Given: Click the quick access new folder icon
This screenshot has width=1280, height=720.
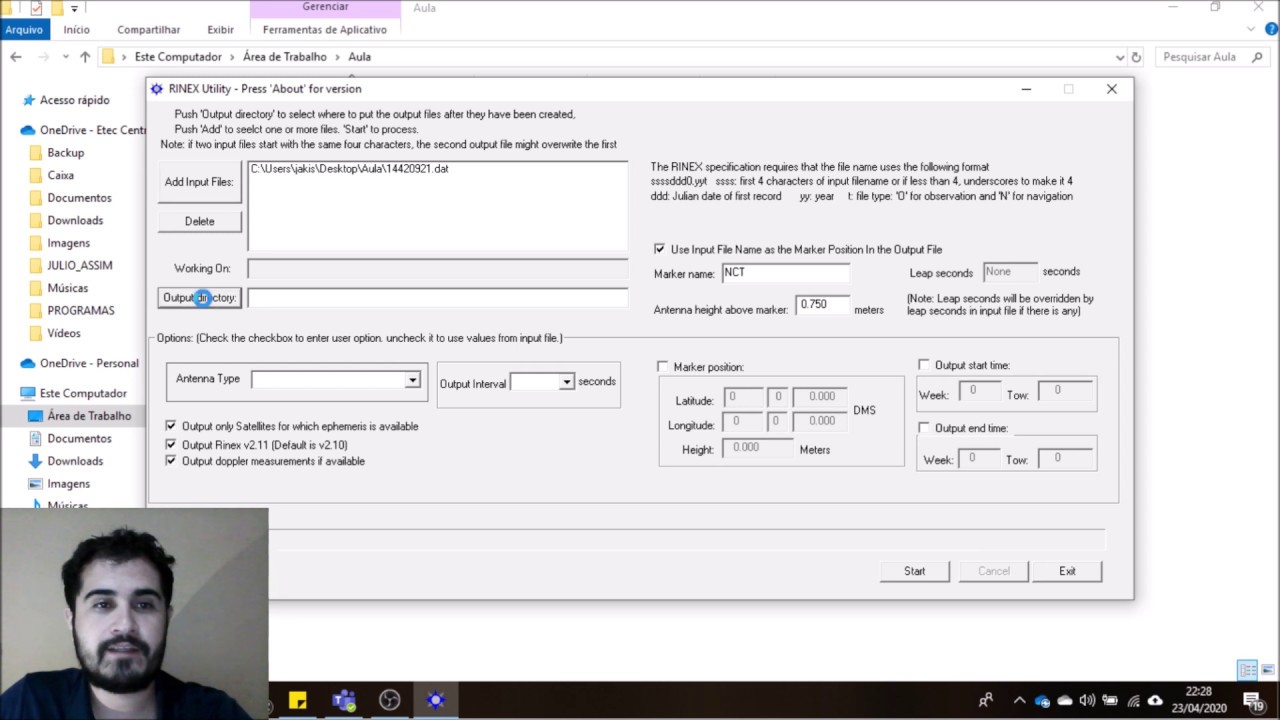Looking at the screenshot, I should click(56, 8).
